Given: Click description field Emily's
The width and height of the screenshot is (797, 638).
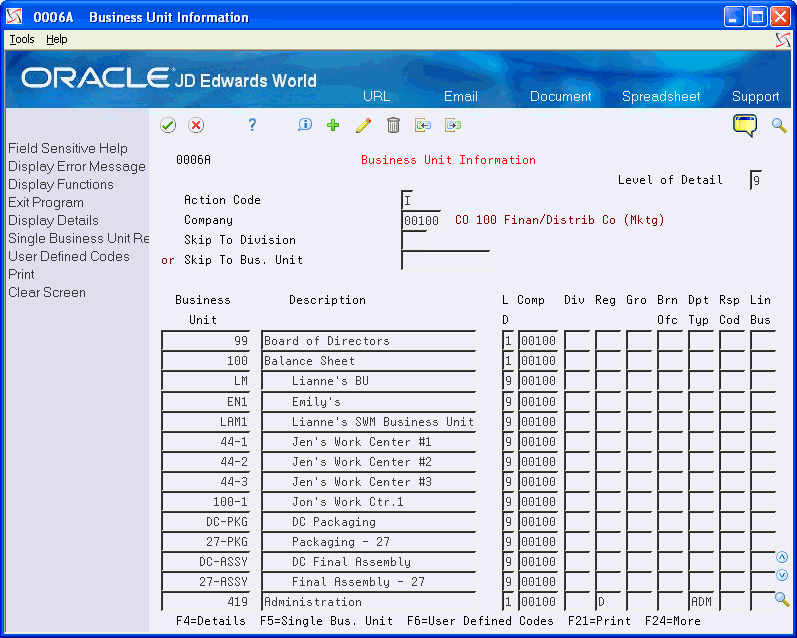Looking at the screenshot, I should click(x=369, y=402).
